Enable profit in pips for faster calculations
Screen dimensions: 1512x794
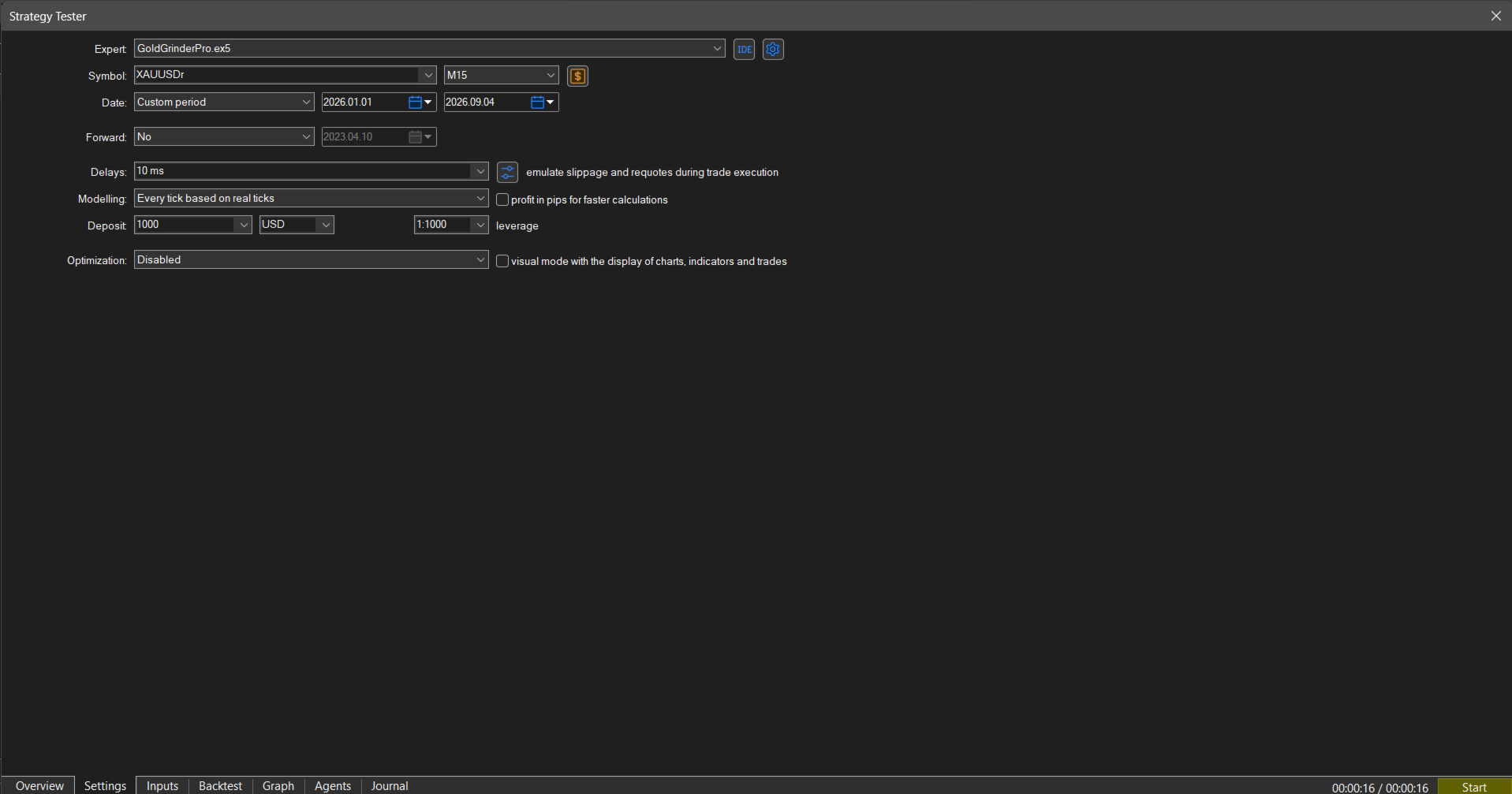pos(502,199)
